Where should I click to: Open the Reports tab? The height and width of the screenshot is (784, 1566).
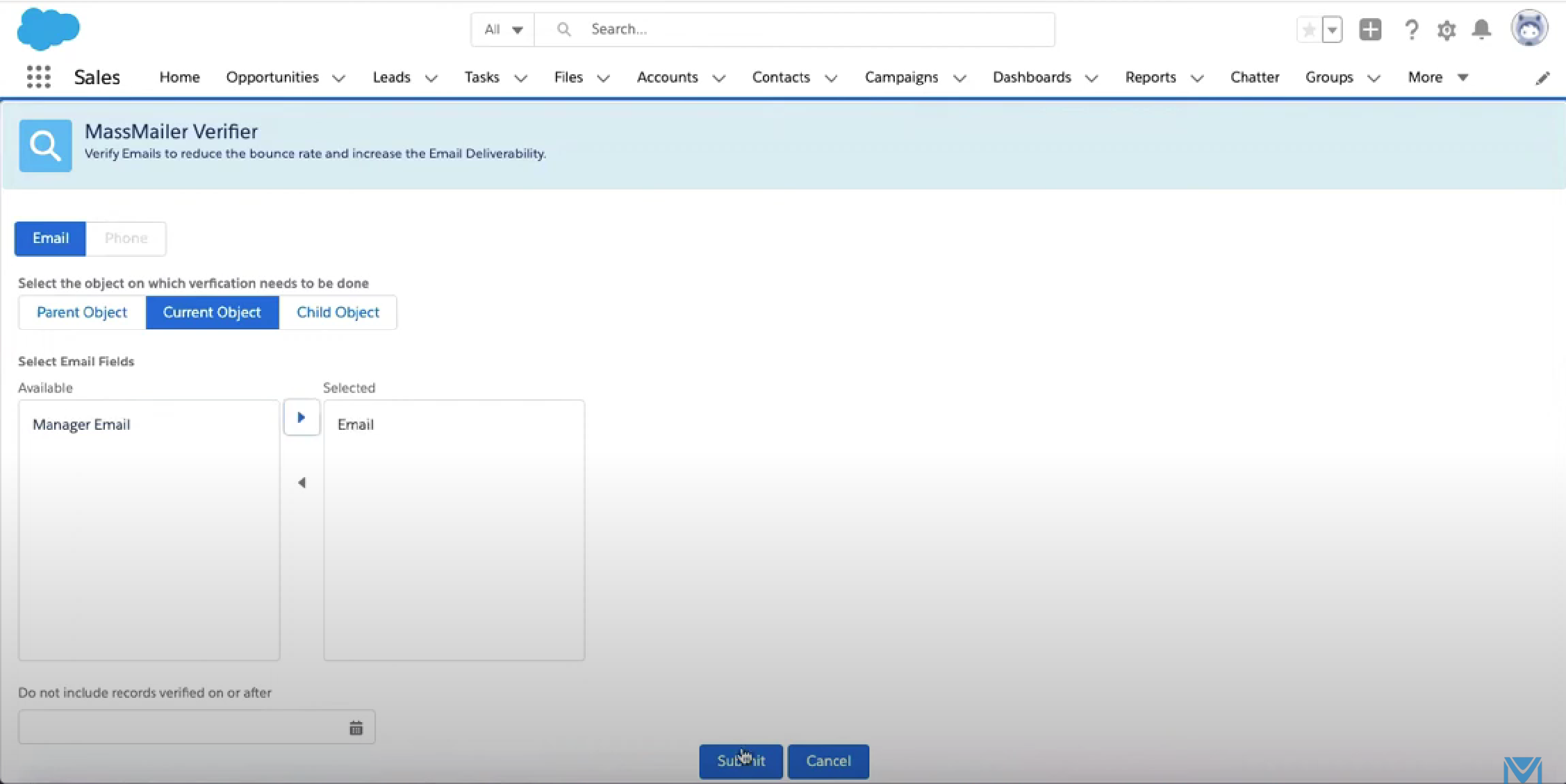(1151, 77)
